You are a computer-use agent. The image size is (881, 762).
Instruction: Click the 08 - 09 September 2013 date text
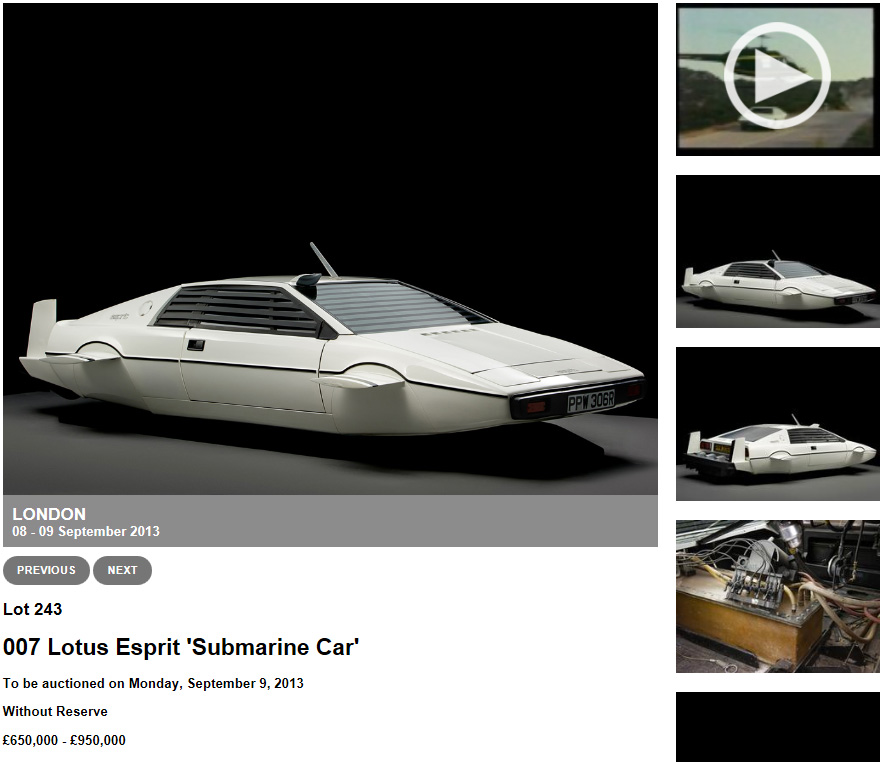(86, 531)
